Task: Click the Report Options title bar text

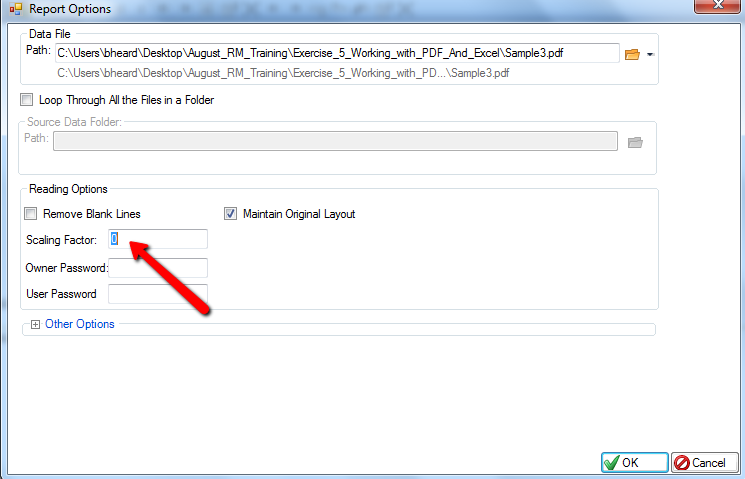Action: coord(70,9)
